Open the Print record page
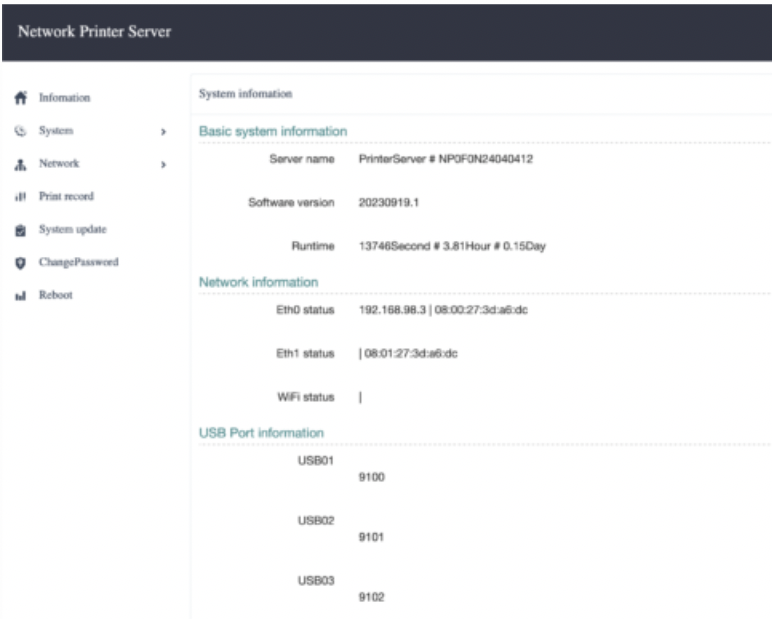Screen dimensions: 772x619 (66, 197)
